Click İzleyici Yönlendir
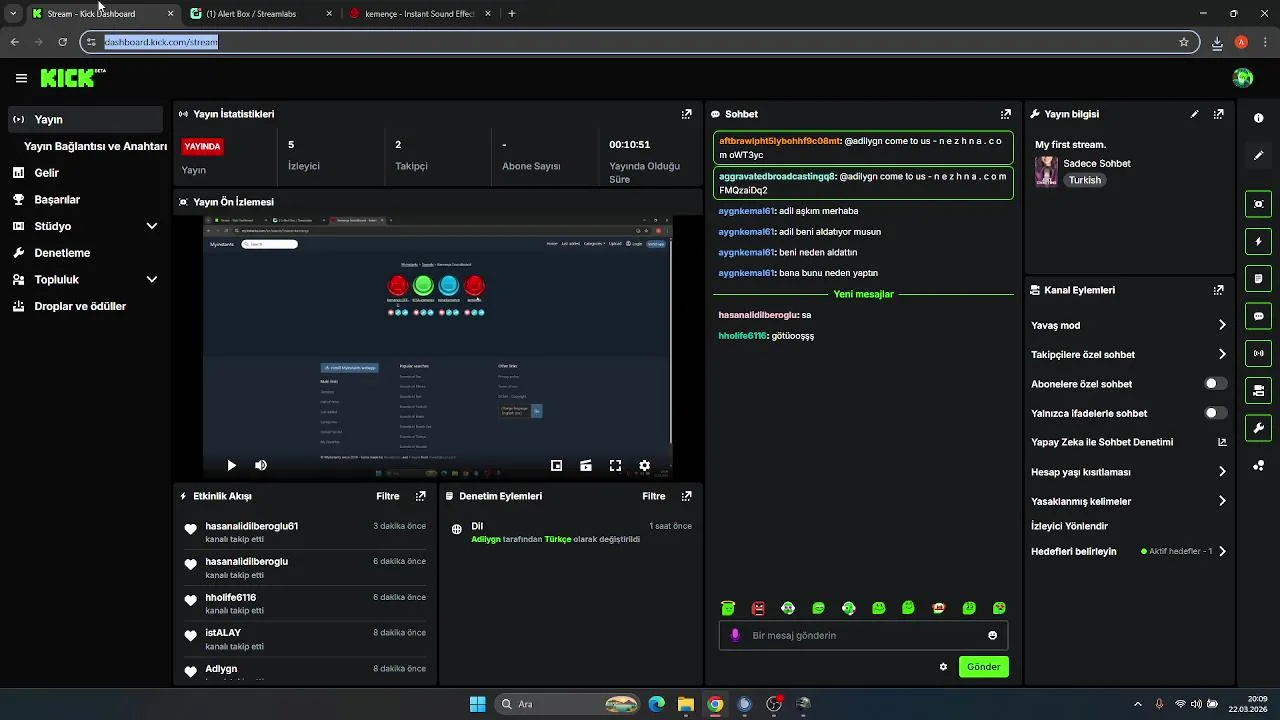 1069,526
